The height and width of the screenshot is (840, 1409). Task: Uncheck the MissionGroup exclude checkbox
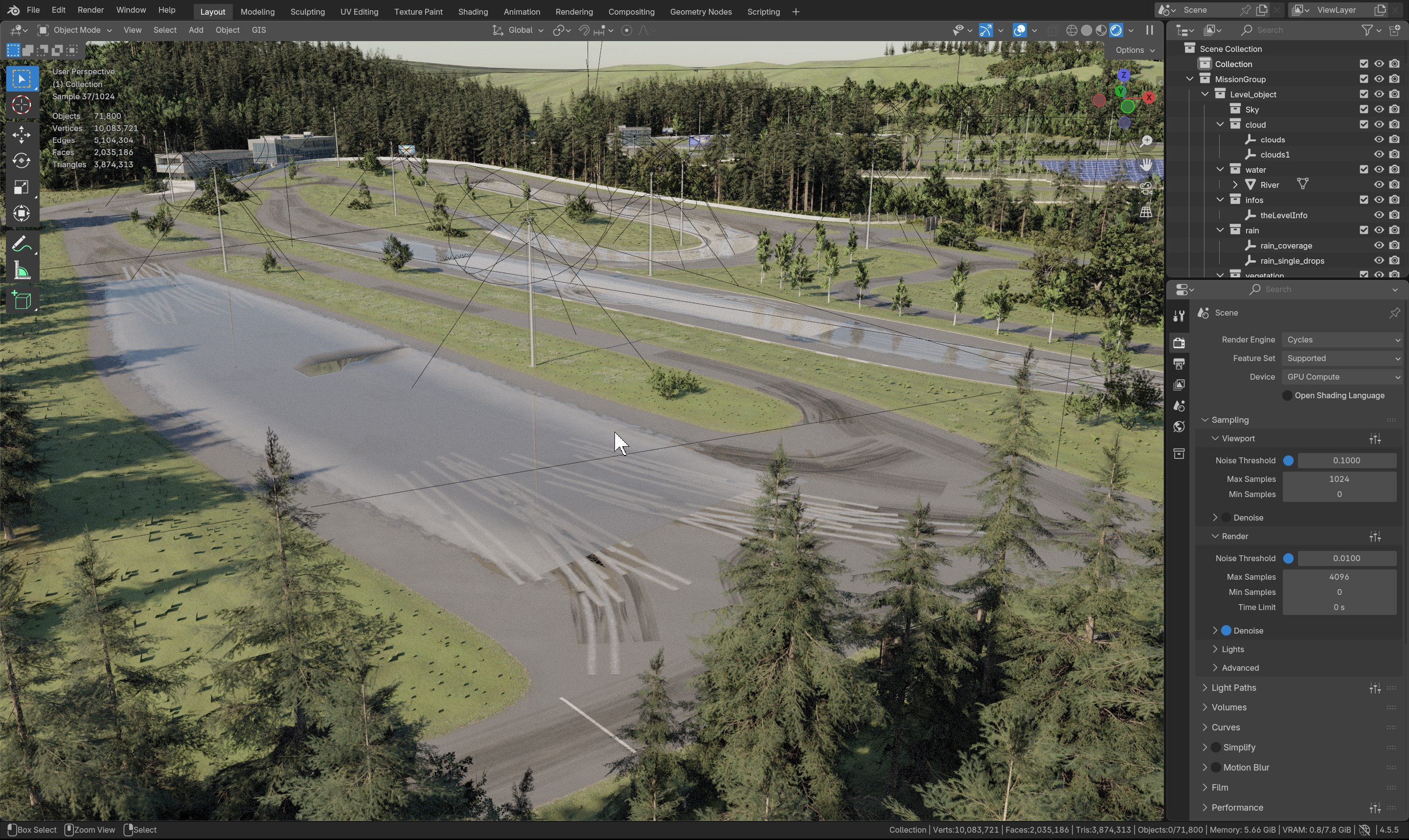coord(1363,79)
